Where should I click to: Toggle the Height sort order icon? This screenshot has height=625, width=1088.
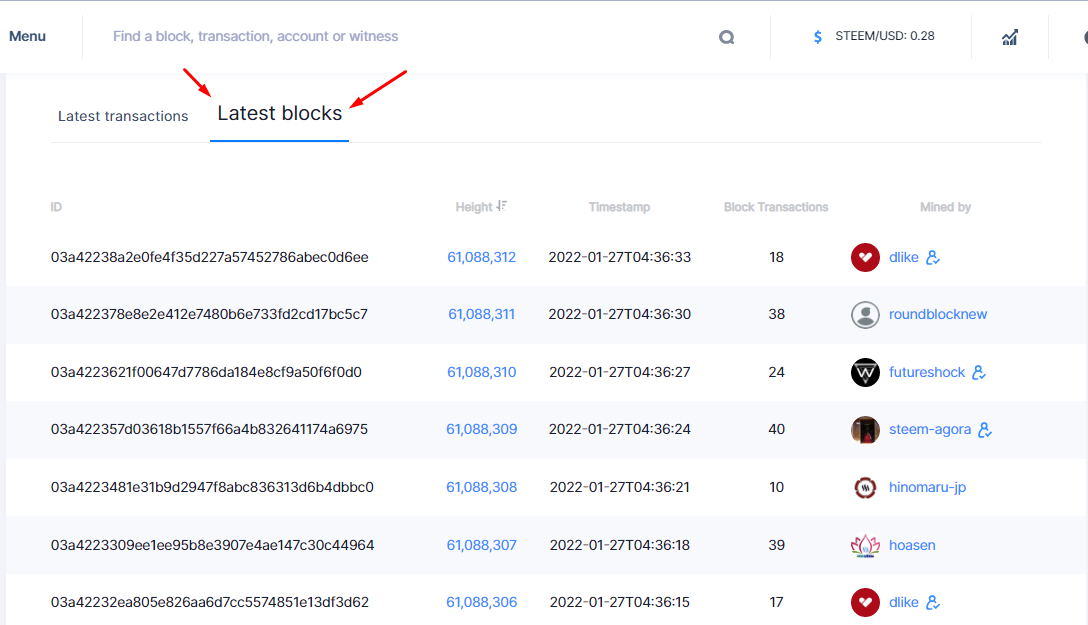pyautogui.click(x=502, y=205)
